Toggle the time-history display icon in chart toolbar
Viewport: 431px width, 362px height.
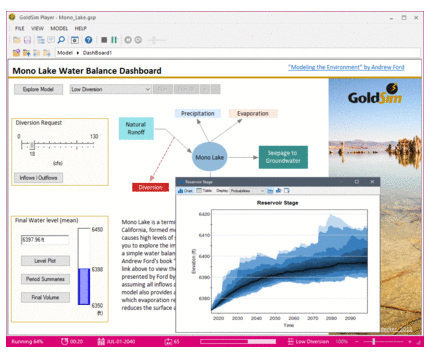pyautogui.click(x=270, y=191)
